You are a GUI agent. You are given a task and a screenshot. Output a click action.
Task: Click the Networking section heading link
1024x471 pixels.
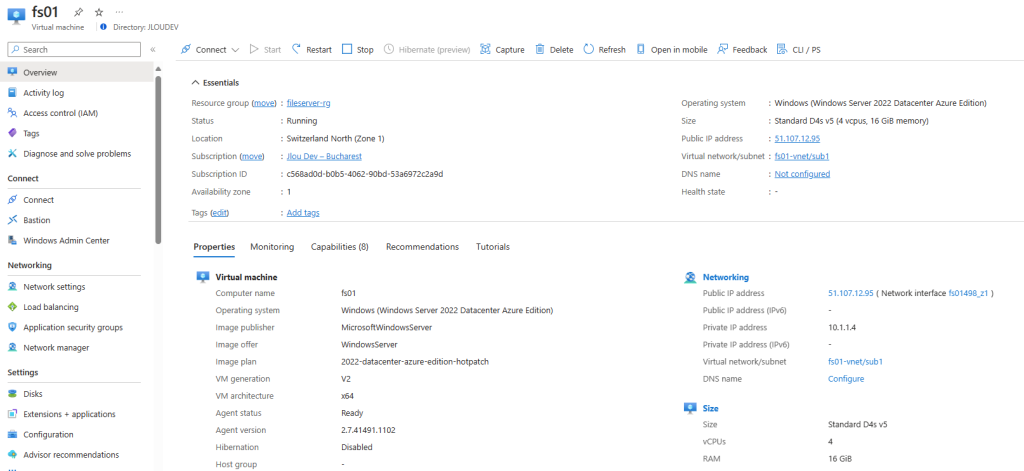click(726, 278)
